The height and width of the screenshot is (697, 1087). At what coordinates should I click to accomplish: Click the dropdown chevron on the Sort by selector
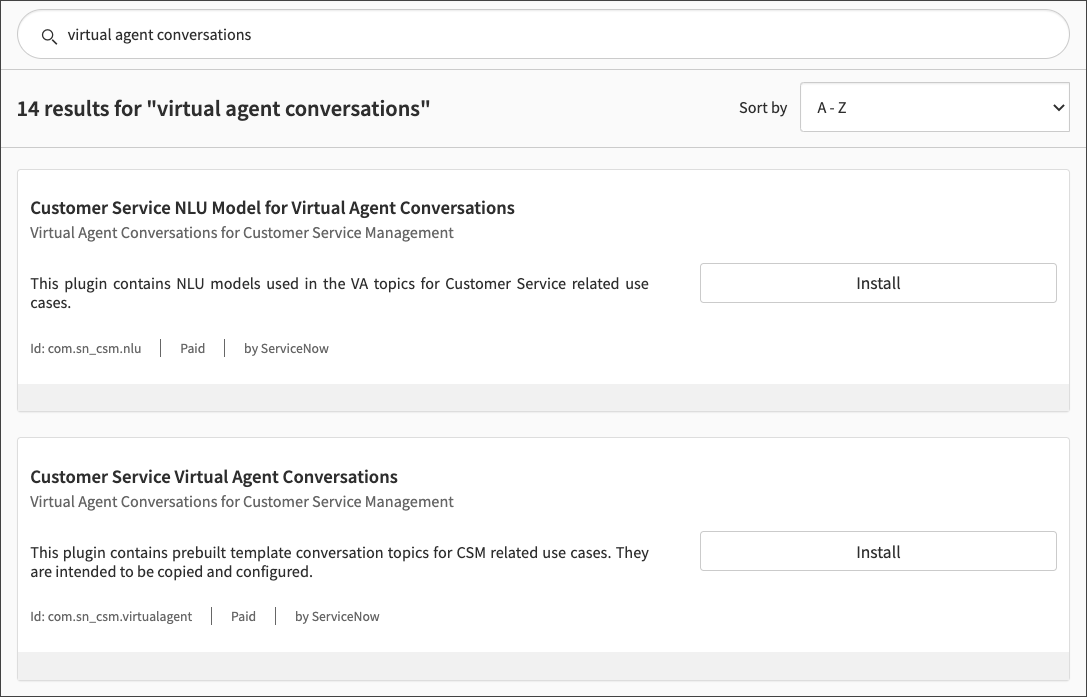[x=1057, y=107]
